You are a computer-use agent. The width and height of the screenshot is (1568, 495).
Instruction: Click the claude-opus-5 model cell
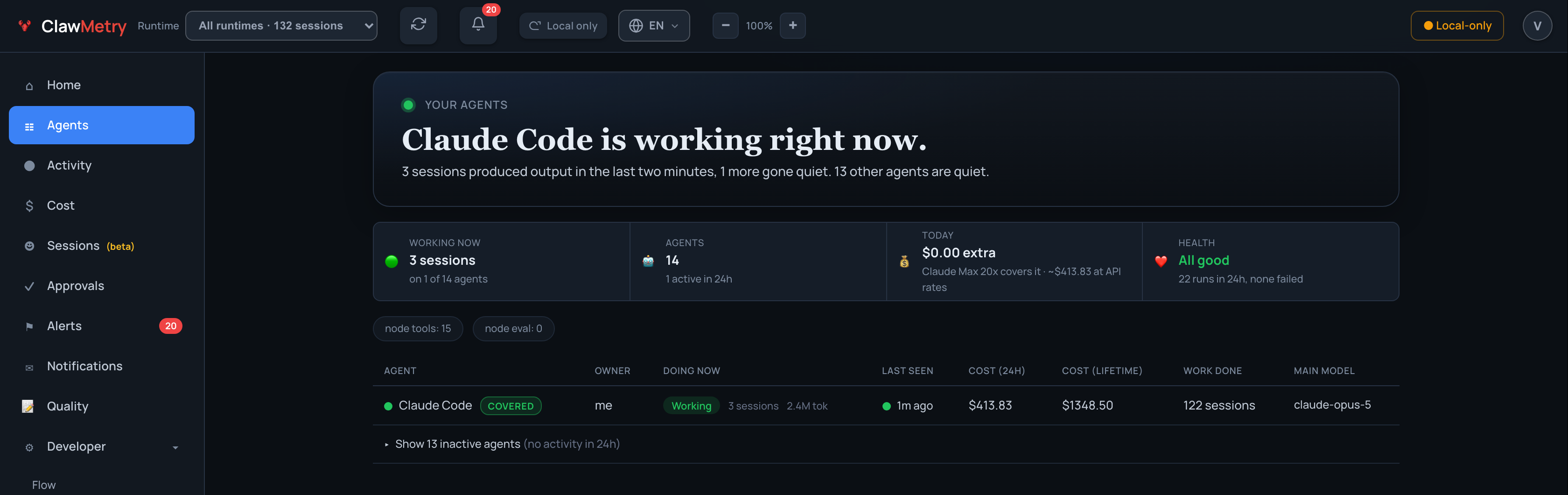coord(1332,405)
